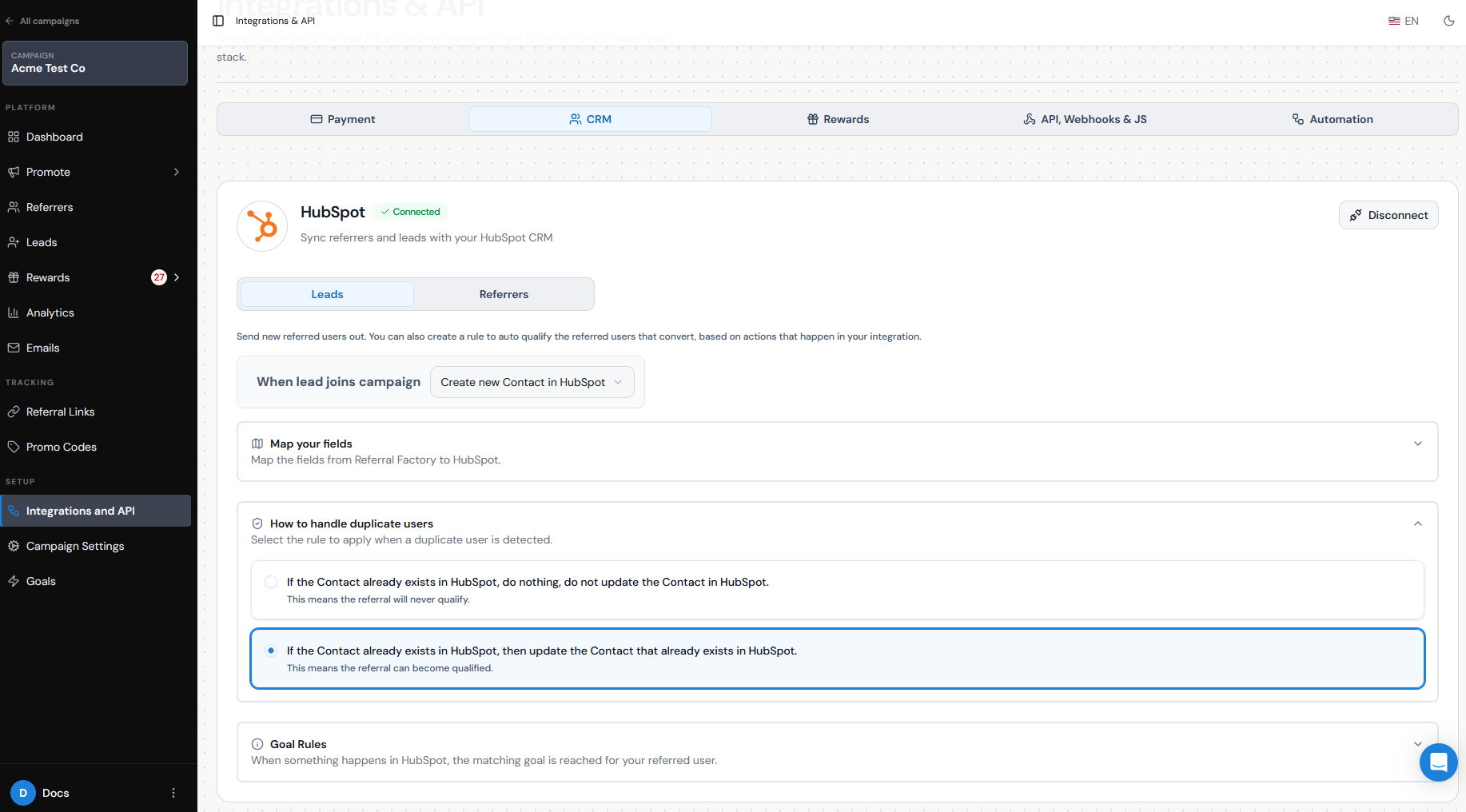
Task: Click the 27 rewards badge
Action: pos(159,277)
